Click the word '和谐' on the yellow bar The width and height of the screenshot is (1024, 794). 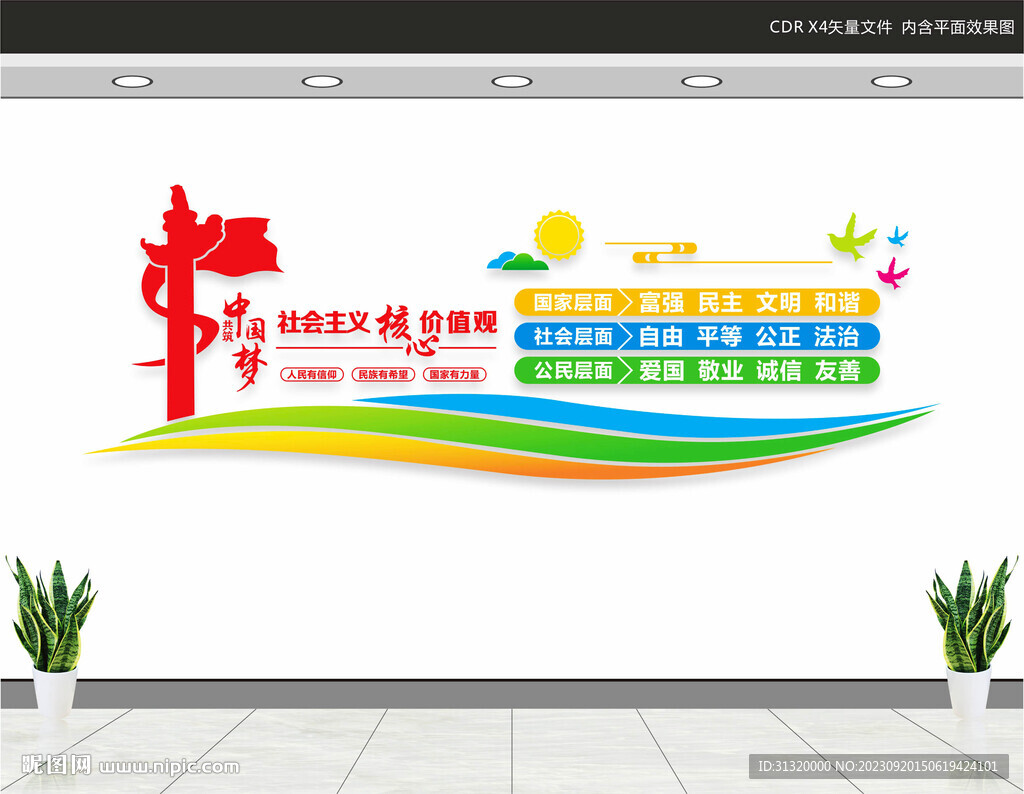tap(837, 302)
